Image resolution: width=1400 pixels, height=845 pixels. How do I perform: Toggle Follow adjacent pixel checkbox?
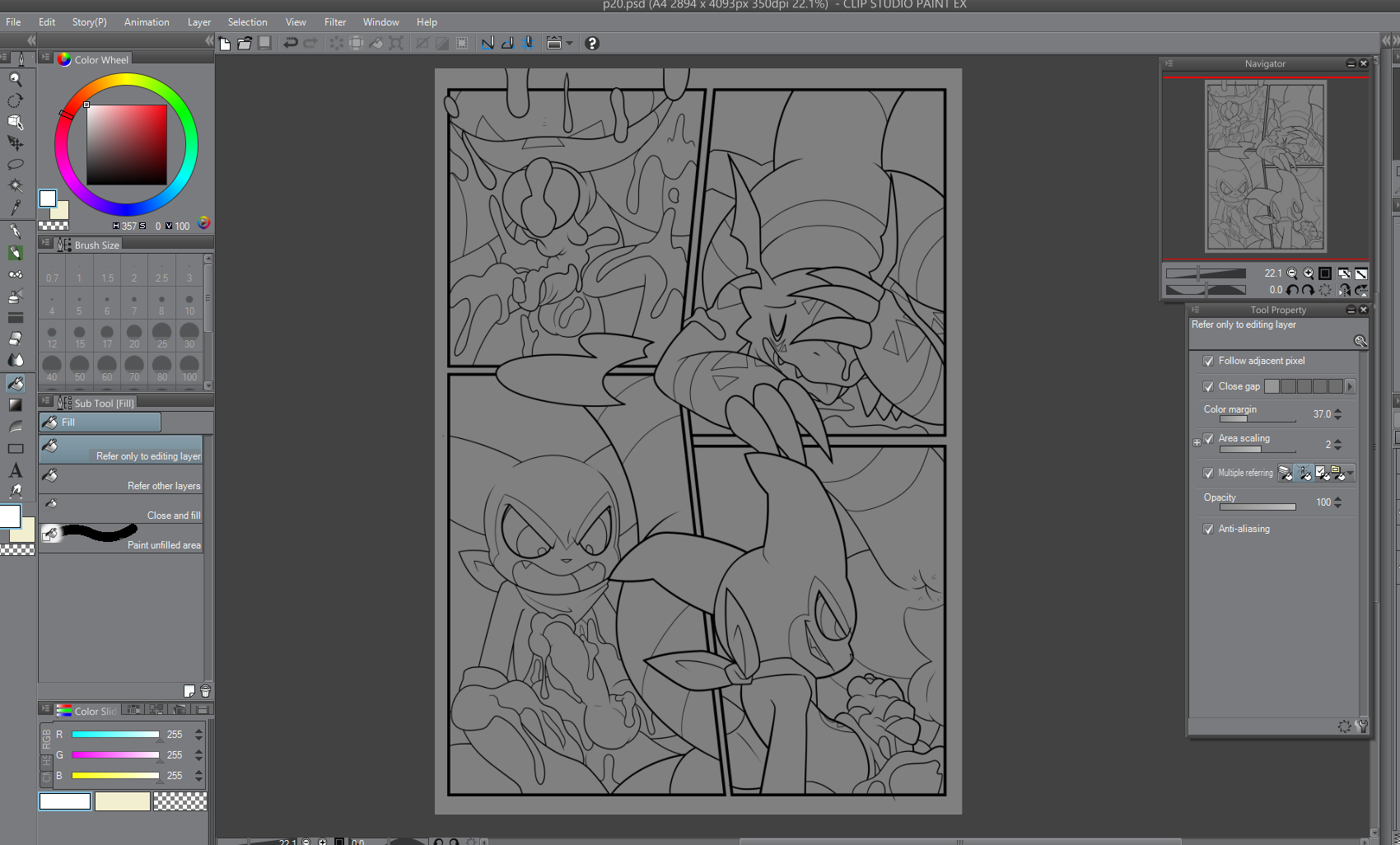[x=1208, y=361]
